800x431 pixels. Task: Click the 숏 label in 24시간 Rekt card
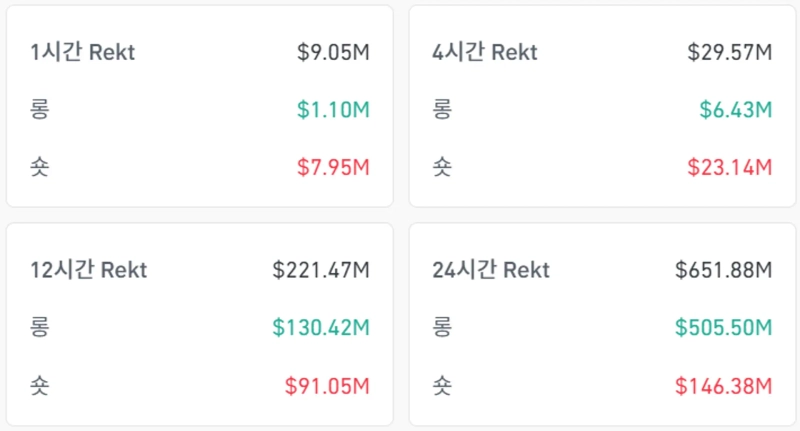click(442, 384)
